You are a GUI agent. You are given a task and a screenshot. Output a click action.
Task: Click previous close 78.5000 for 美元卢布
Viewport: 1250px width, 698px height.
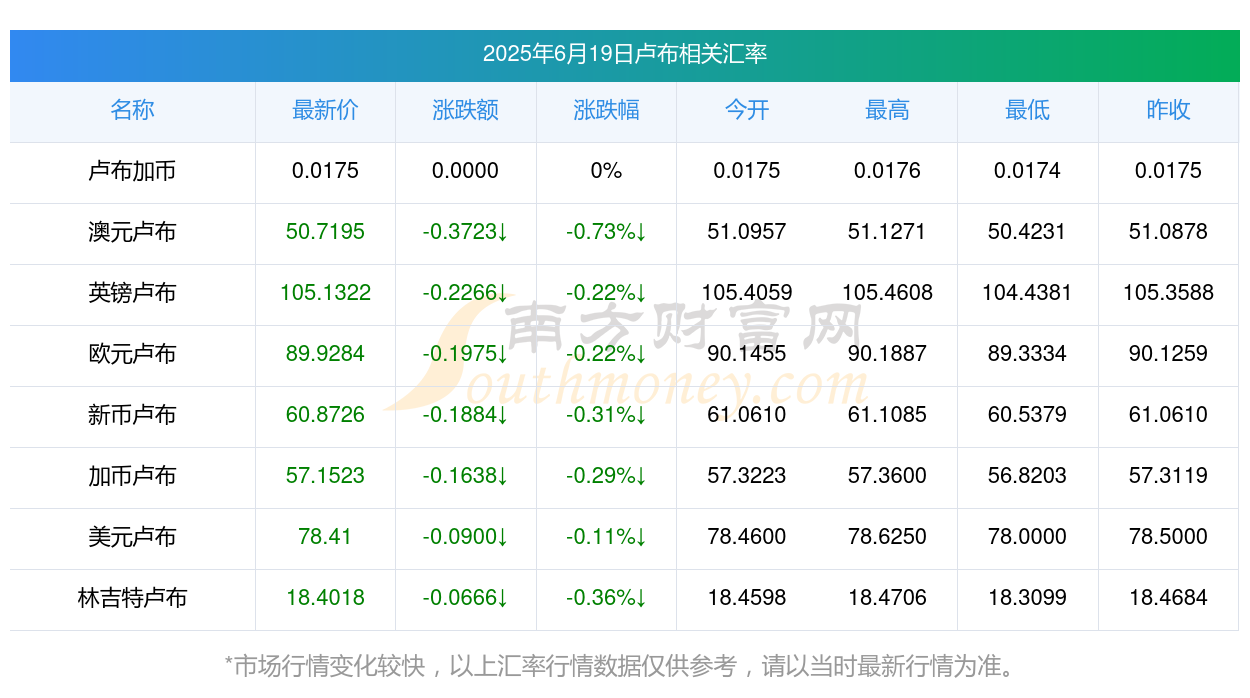tap(1168, 537)
